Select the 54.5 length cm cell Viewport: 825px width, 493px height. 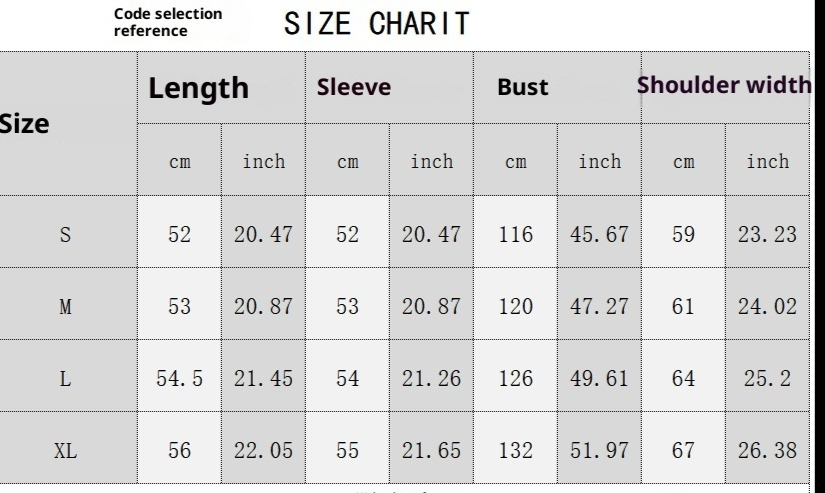[179, 377]
